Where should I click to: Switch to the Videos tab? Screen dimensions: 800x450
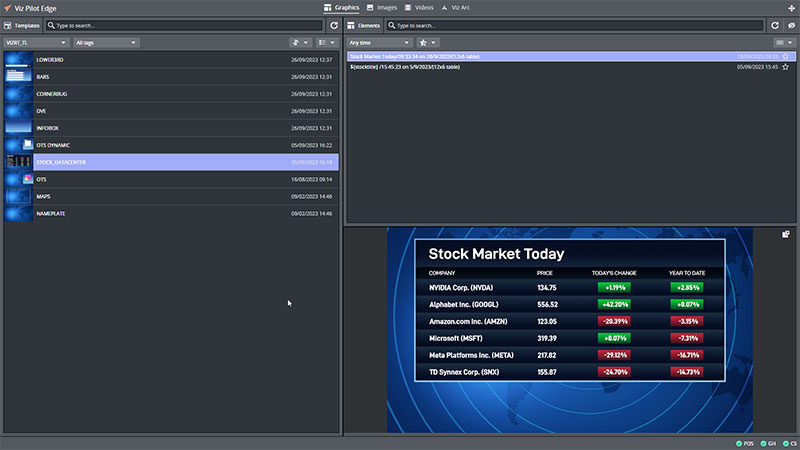[x=419, y=8]
